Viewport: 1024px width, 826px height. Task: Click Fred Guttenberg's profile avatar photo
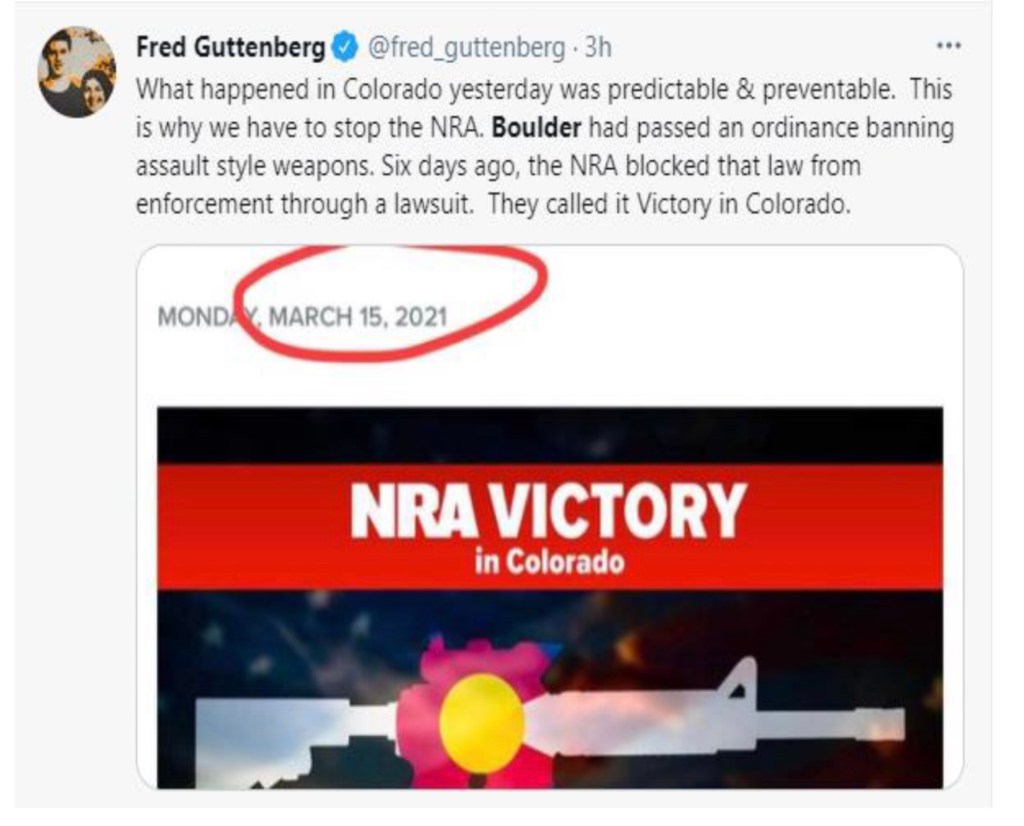[76, 73]
